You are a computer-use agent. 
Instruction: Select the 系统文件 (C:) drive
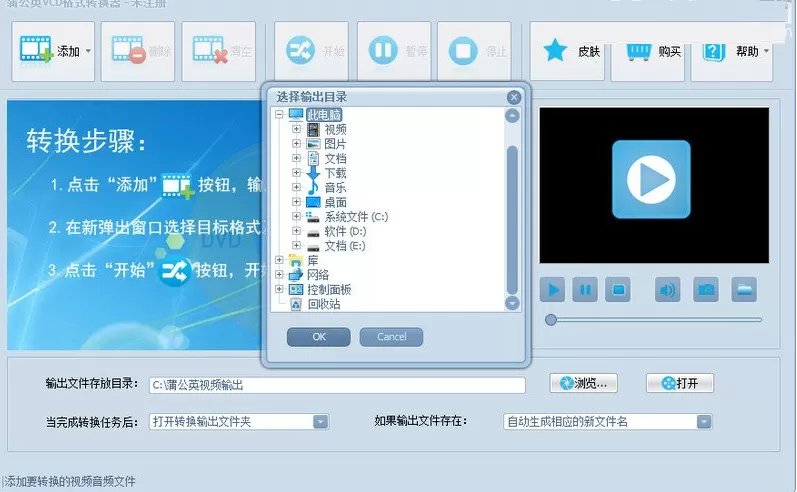tap(356, 217)
